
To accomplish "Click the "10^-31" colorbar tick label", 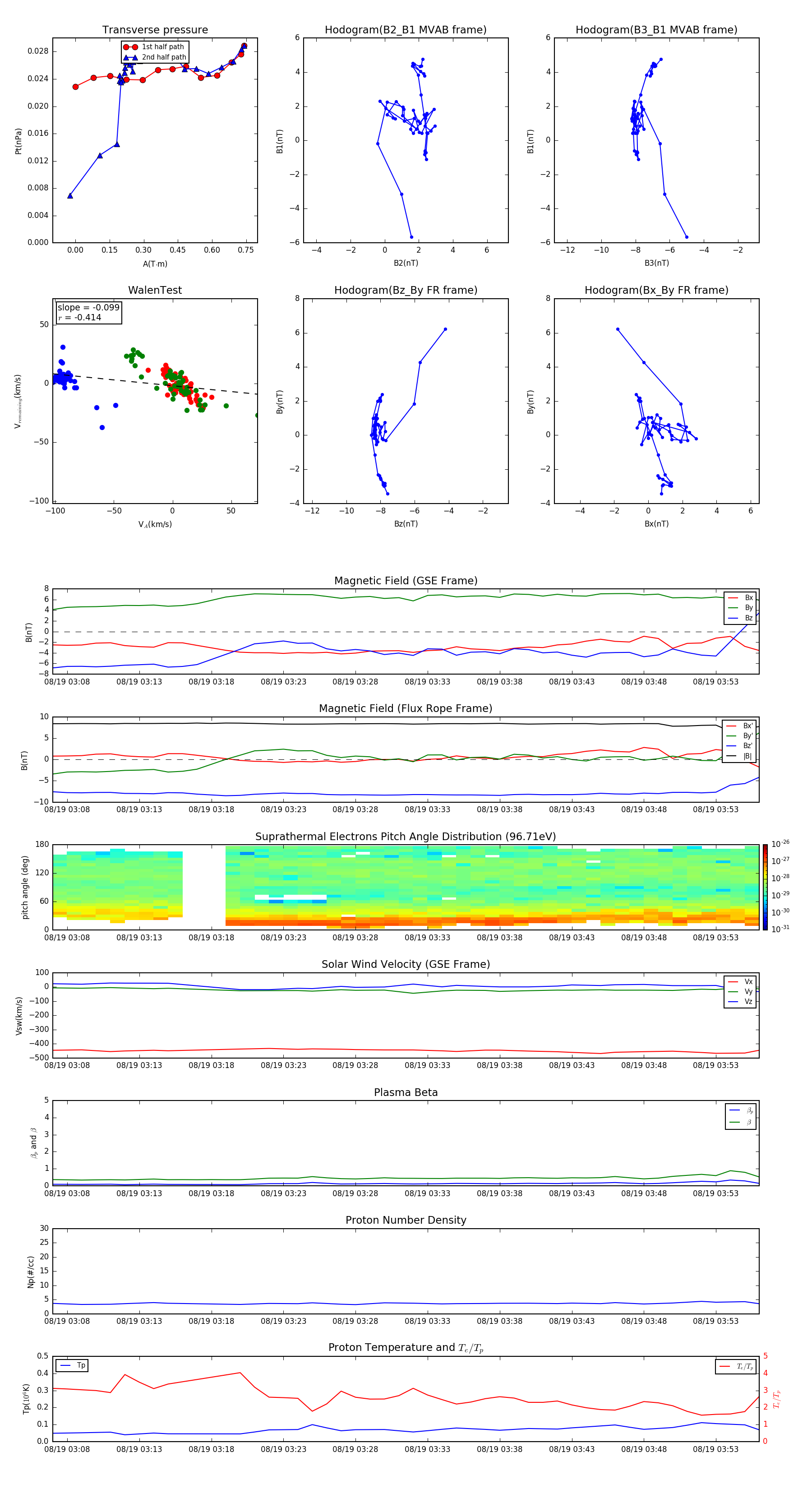I will (x=780, y=929).
